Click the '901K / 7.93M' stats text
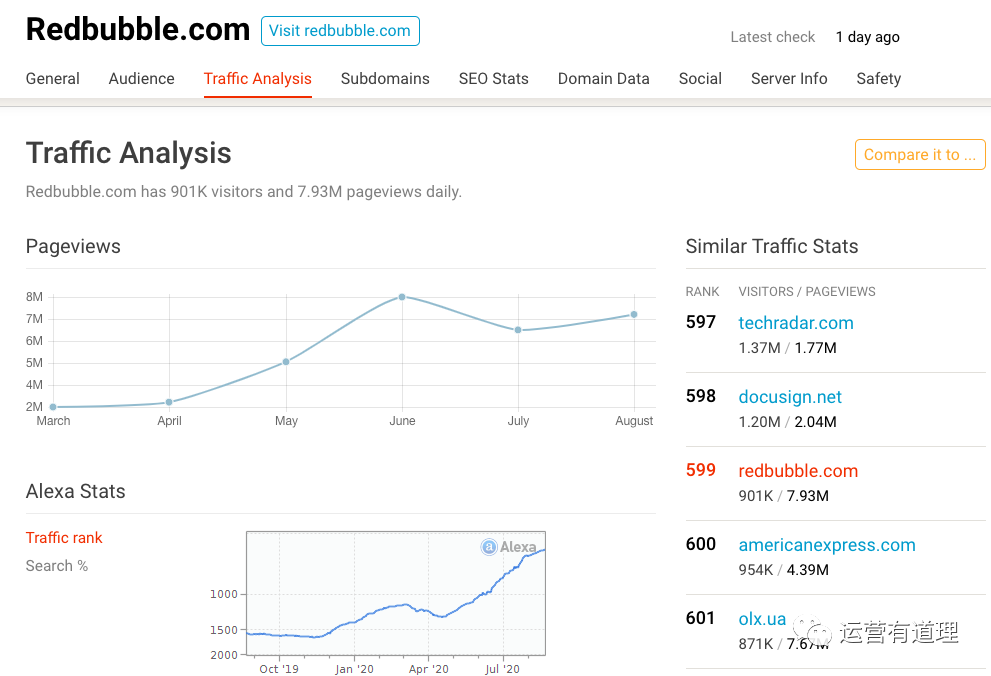Screen dimensions: 991x676 click(x=784, y=496)
